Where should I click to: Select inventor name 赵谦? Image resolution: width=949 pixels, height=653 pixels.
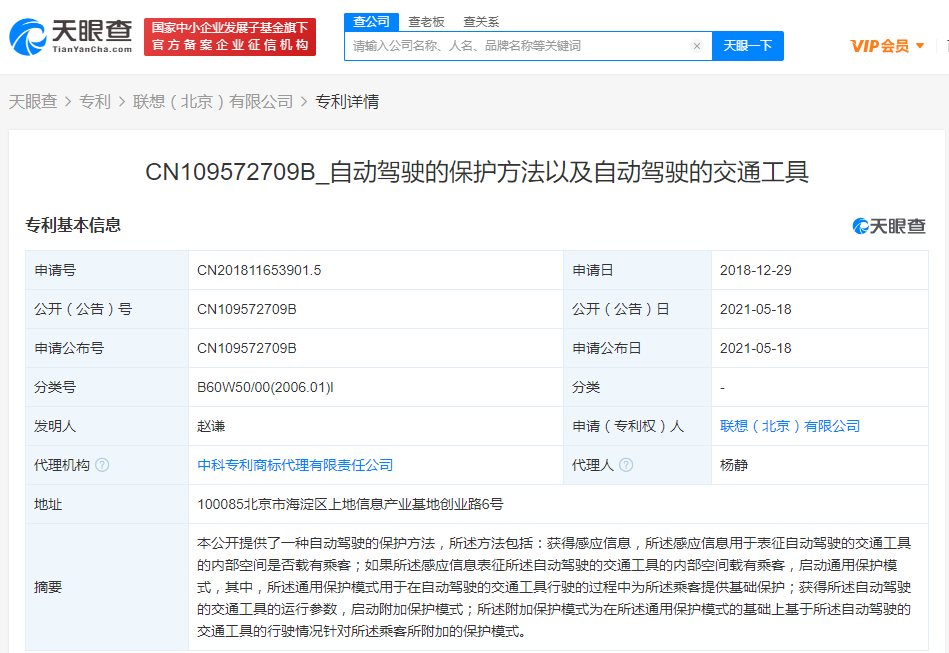[x=211, y=426]
